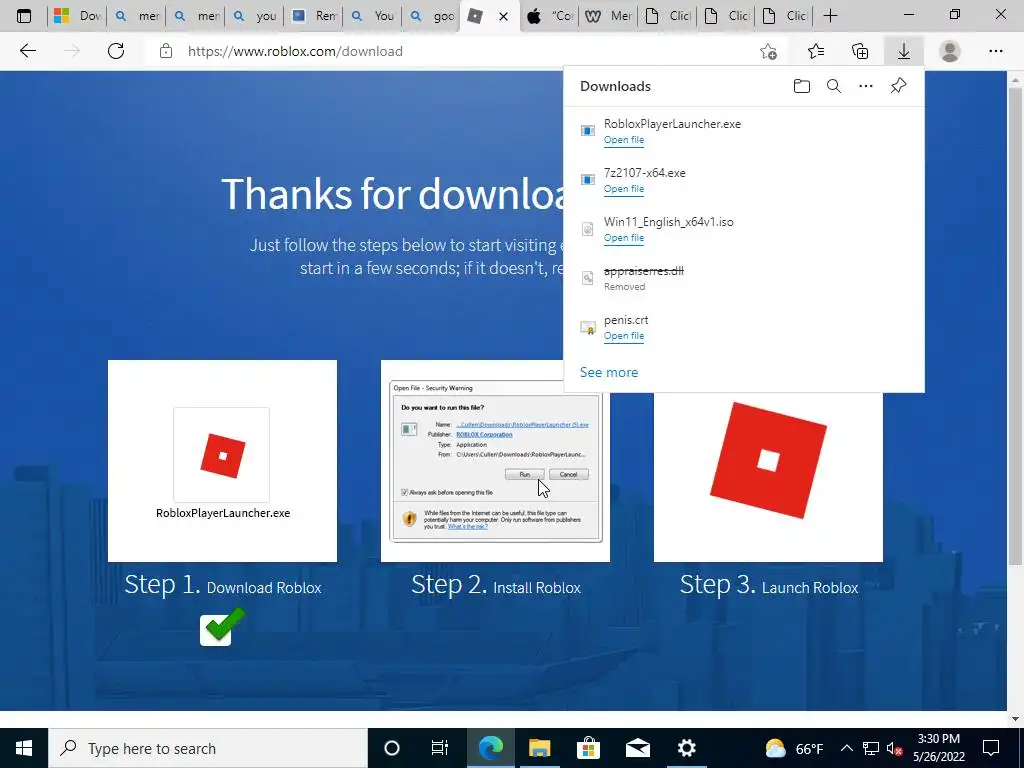The image size is (1024, 768).
Task: Open Mail app from the taskbar
Action: (637, 748)
